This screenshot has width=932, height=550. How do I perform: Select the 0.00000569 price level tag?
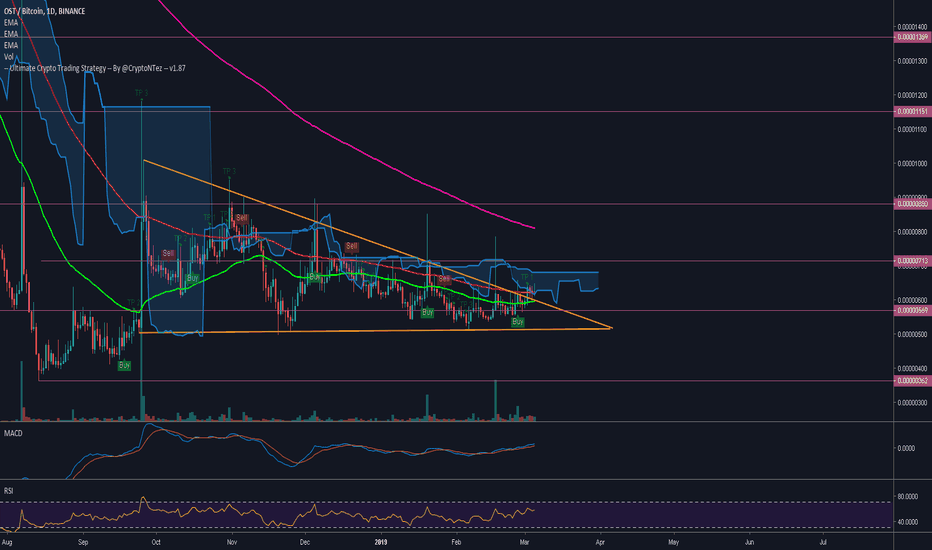click(x=912, y=310)
